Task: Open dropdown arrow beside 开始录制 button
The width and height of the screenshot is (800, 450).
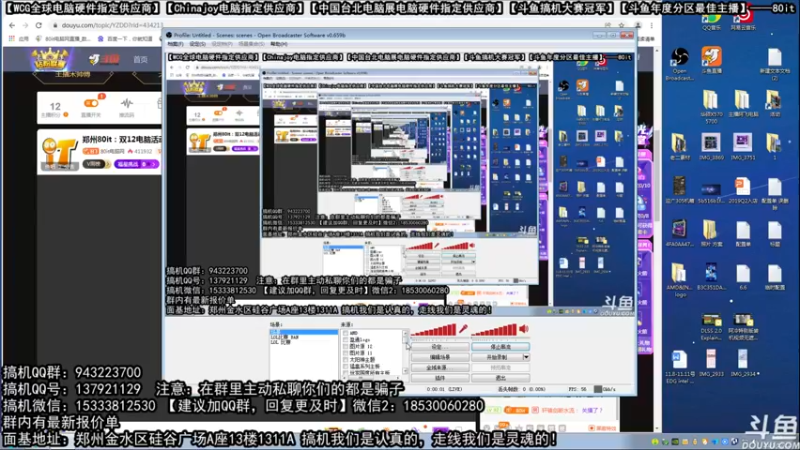Action: [526, 357]
